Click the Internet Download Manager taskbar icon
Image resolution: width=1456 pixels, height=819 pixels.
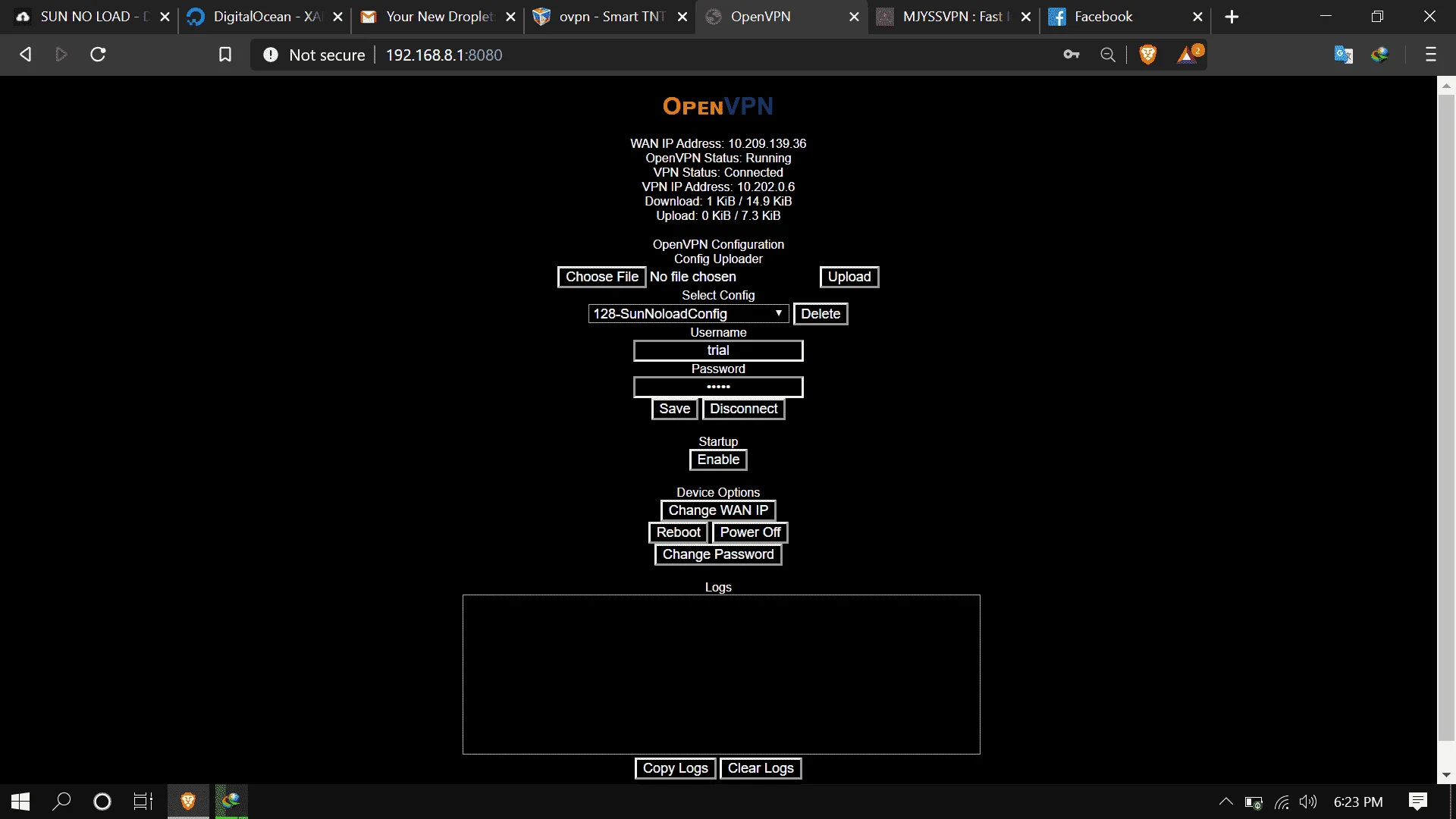(x=231, y=802)
